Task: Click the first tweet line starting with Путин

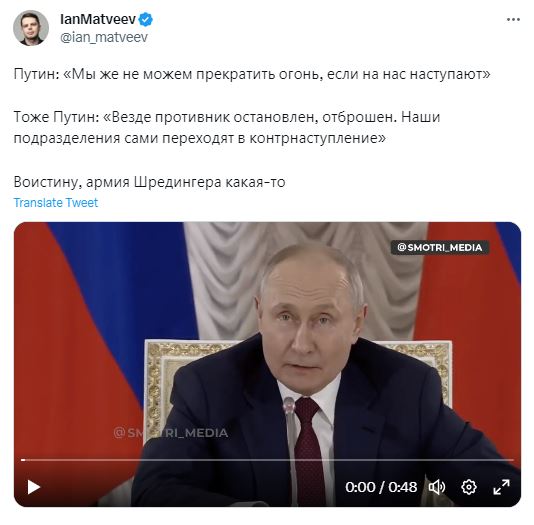Action: tap(252, 74)
